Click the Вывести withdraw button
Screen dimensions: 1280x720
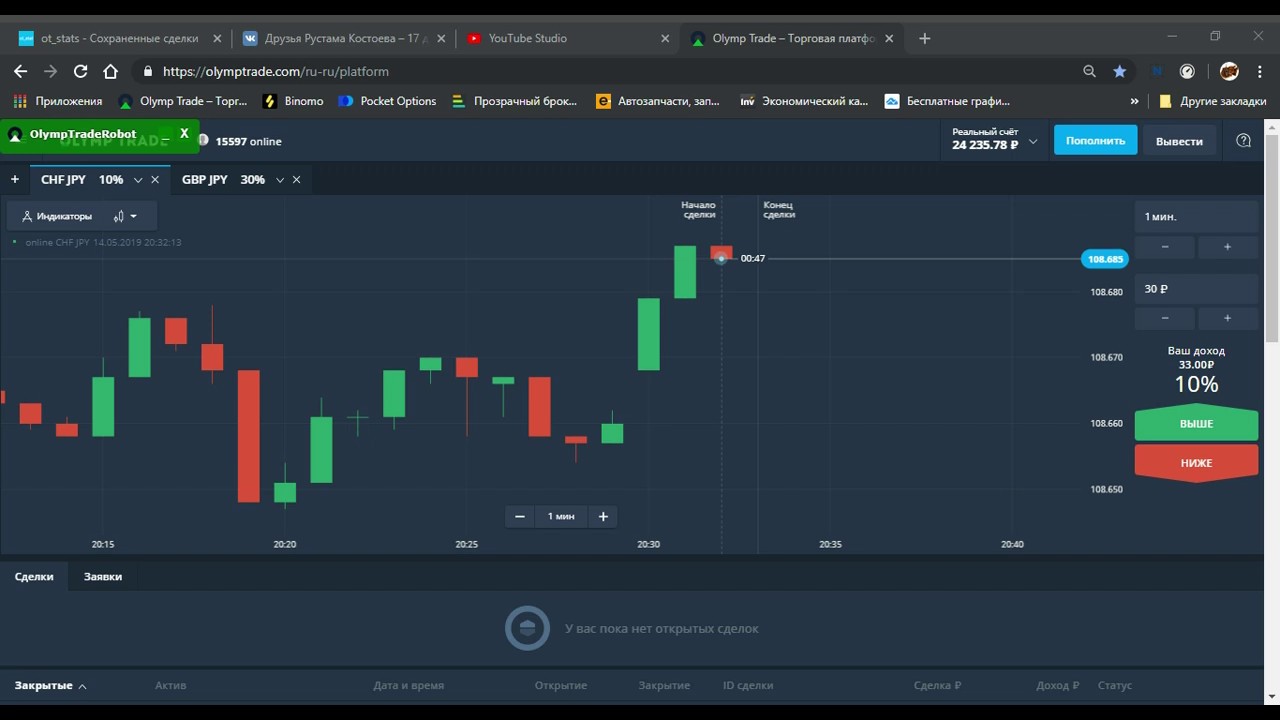[x=1180, y=141]
